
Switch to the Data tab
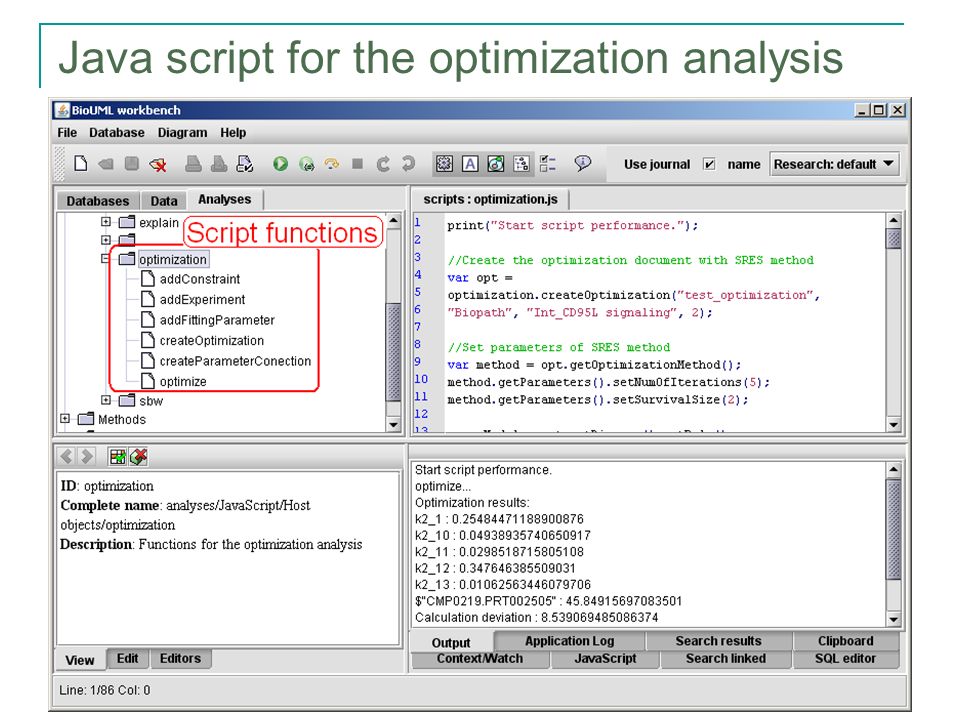164,201
